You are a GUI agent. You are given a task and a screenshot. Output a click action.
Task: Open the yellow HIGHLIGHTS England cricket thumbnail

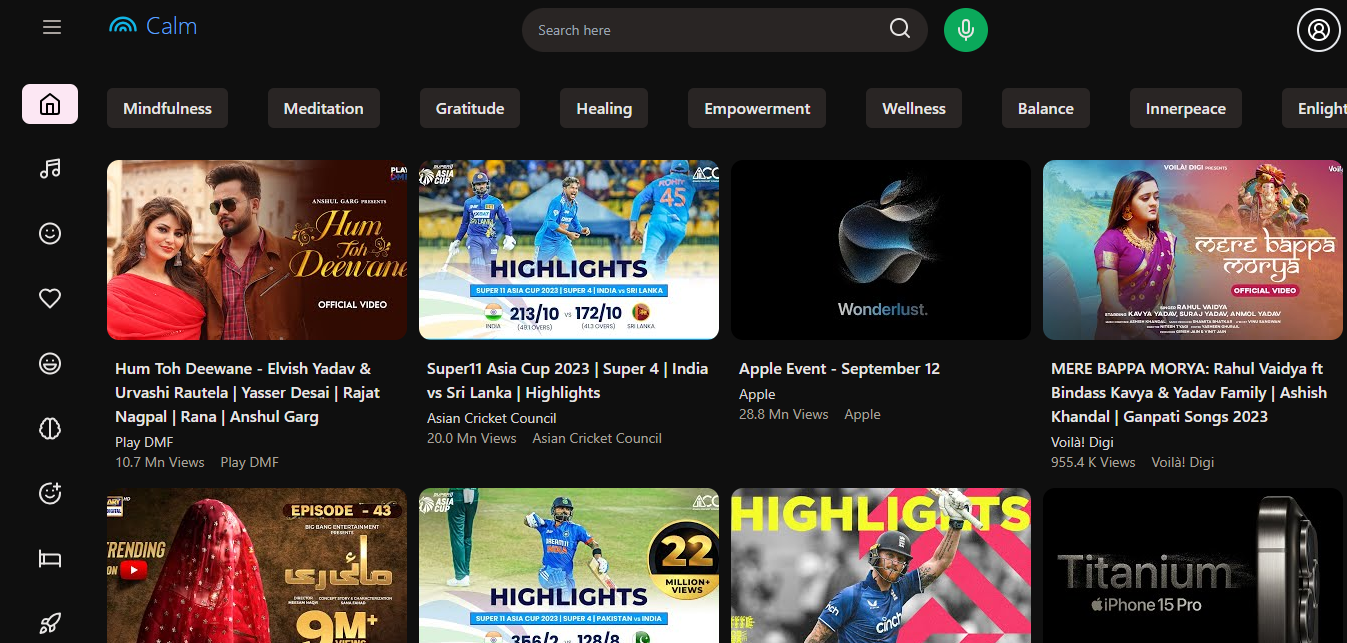pos(881,565)
